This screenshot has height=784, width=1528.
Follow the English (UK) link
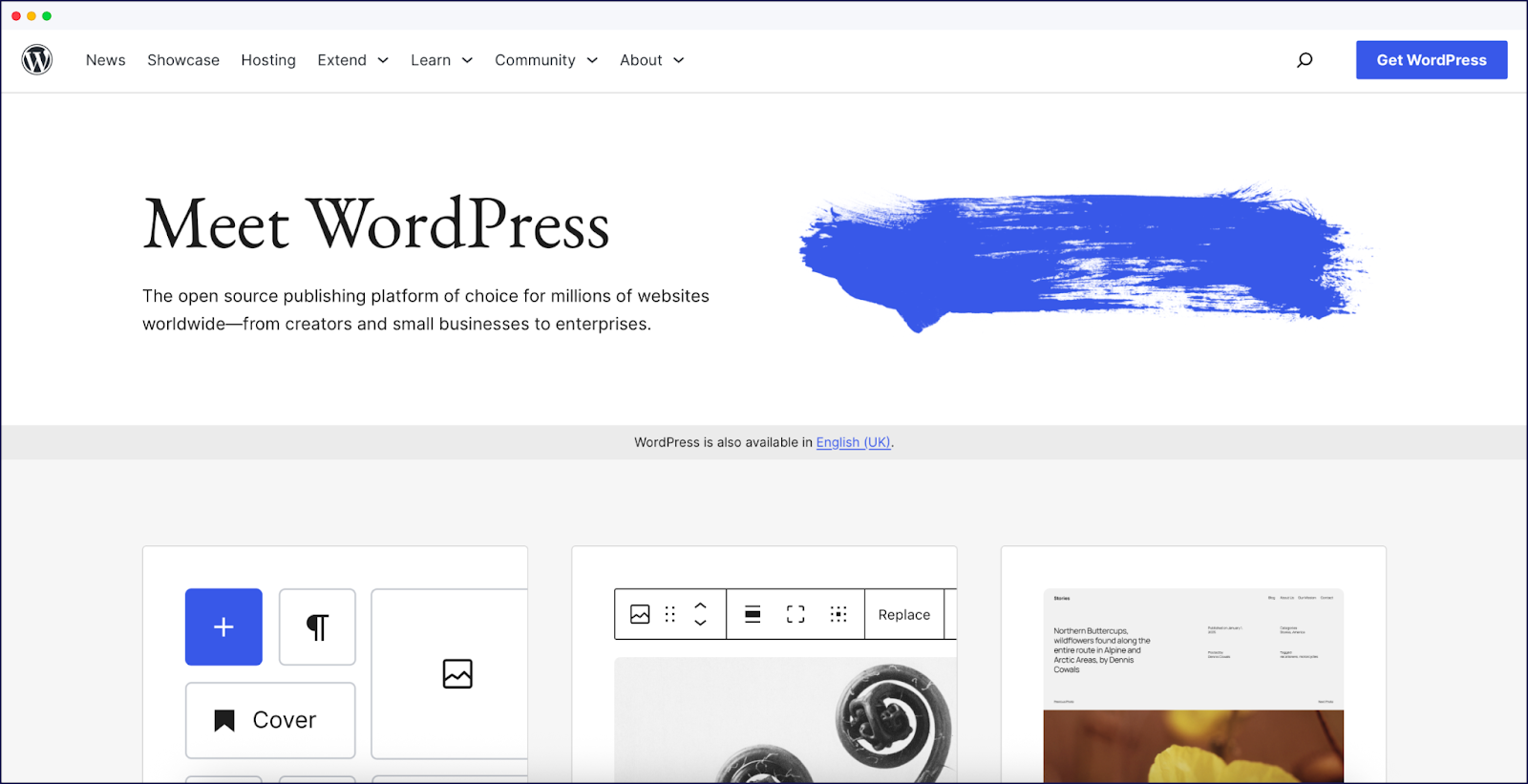(x=853, y=442)
